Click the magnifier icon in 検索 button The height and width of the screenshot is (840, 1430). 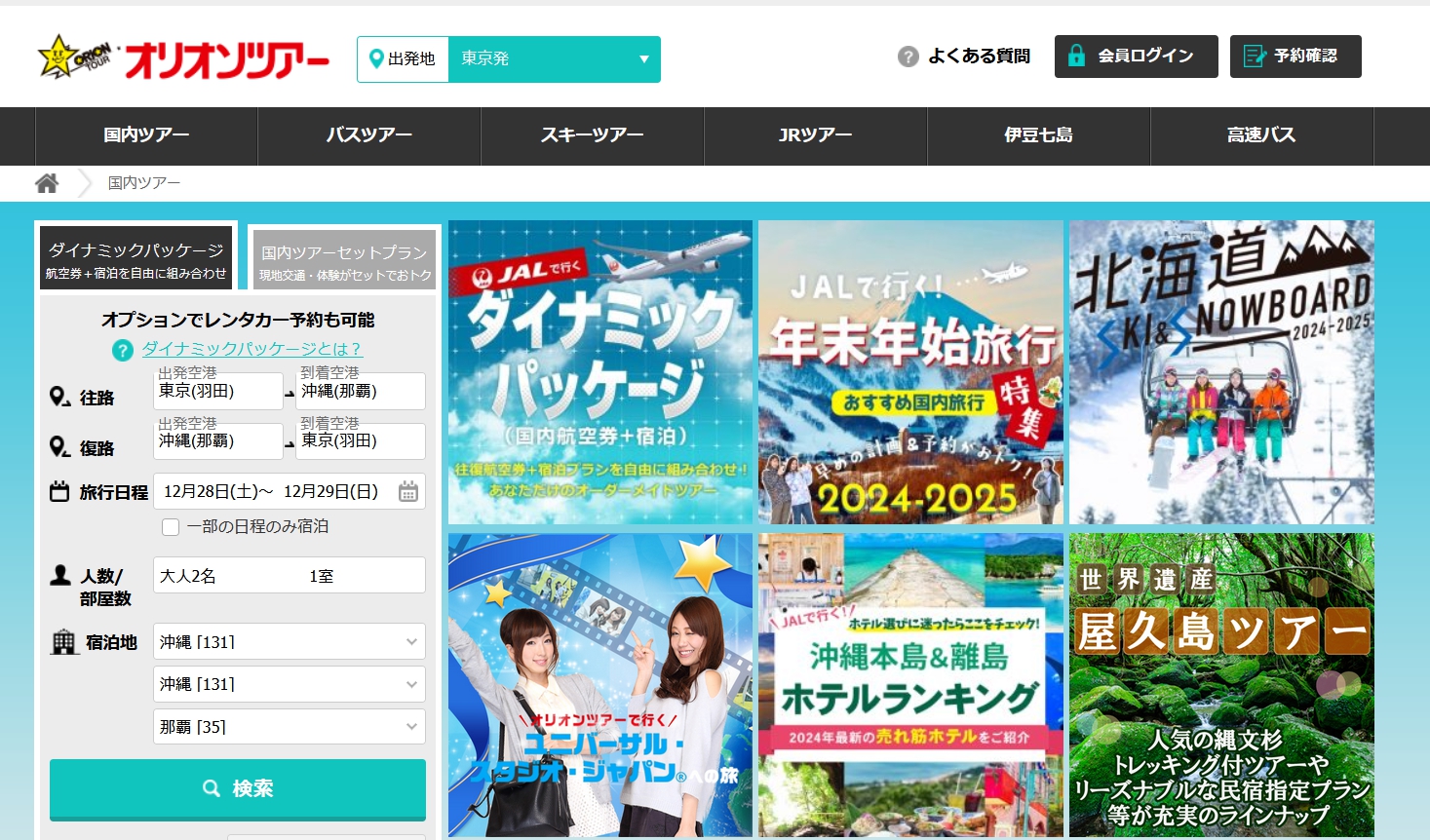coord(212,788)
